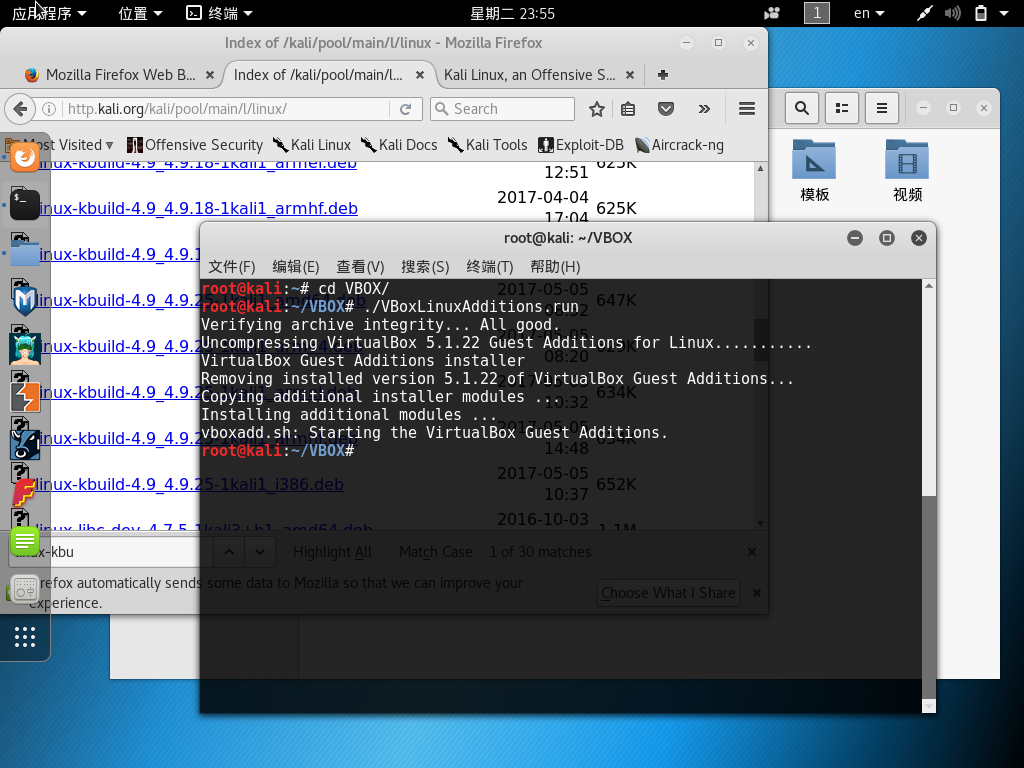Close the Kali Linux Offensive Security tab
This screenshot has height=768, width=1024.
pos(630,74)
